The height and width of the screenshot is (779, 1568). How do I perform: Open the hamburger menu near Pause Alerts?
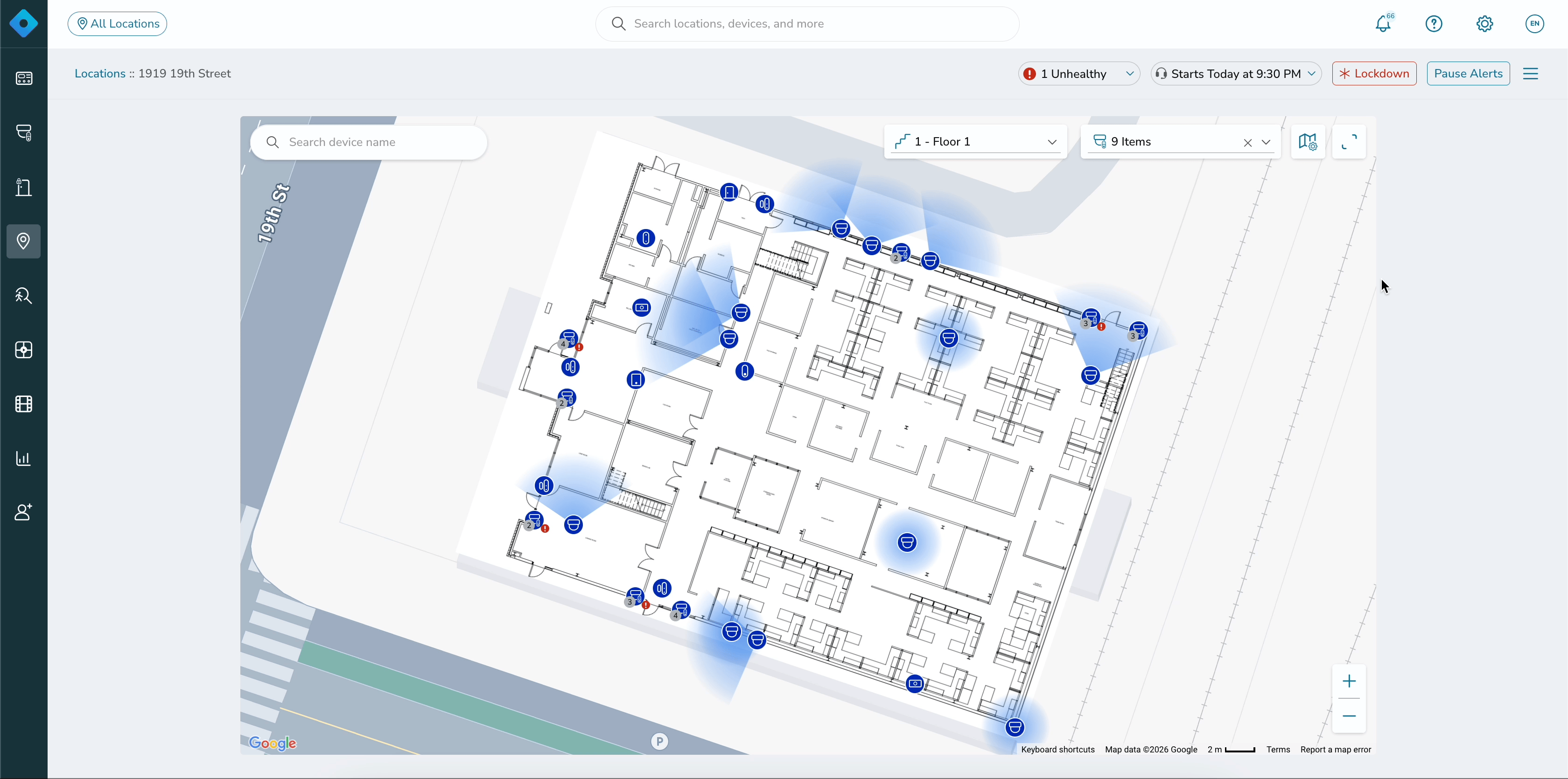tap(1530, 74)
